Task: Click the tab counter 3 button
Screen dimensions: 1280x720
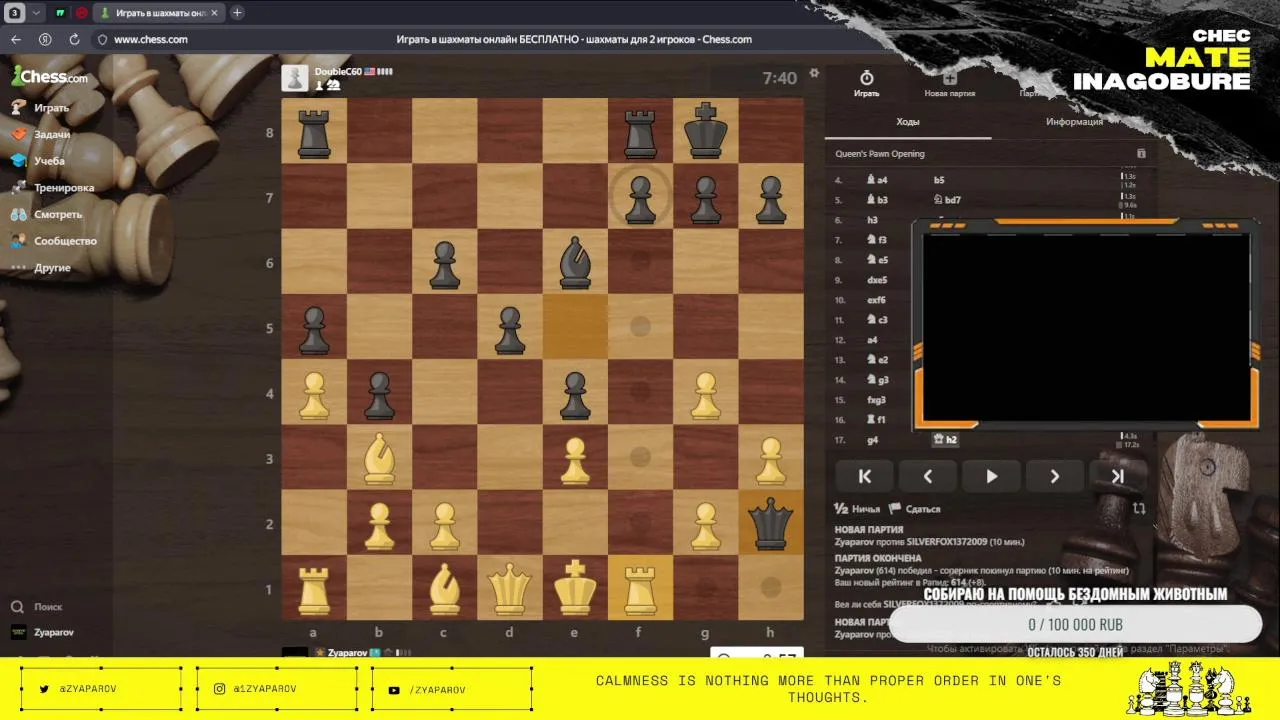Action: point(15,13)
